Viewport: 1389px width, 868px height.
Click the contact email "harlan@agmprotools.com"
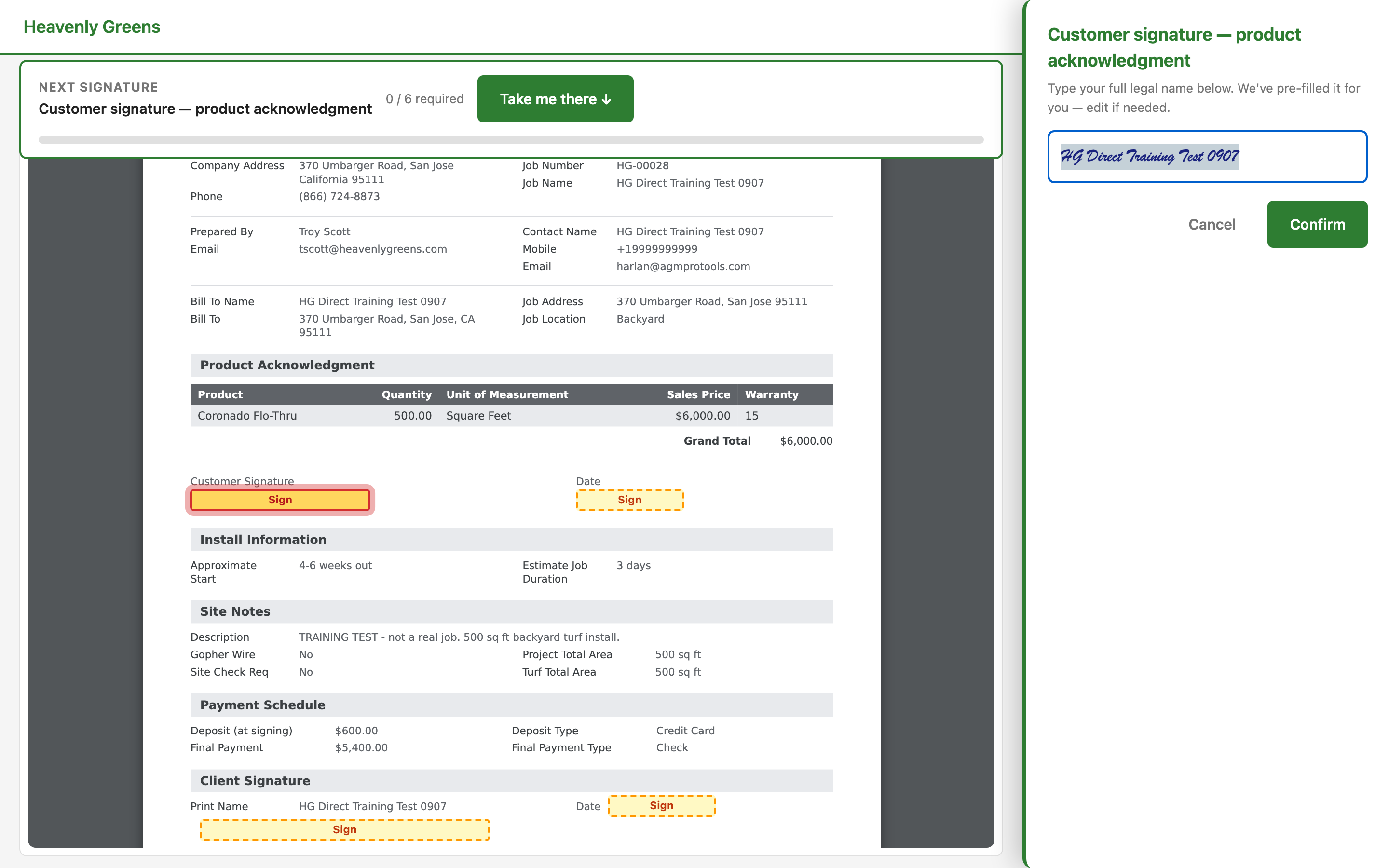tap(683, 266)
